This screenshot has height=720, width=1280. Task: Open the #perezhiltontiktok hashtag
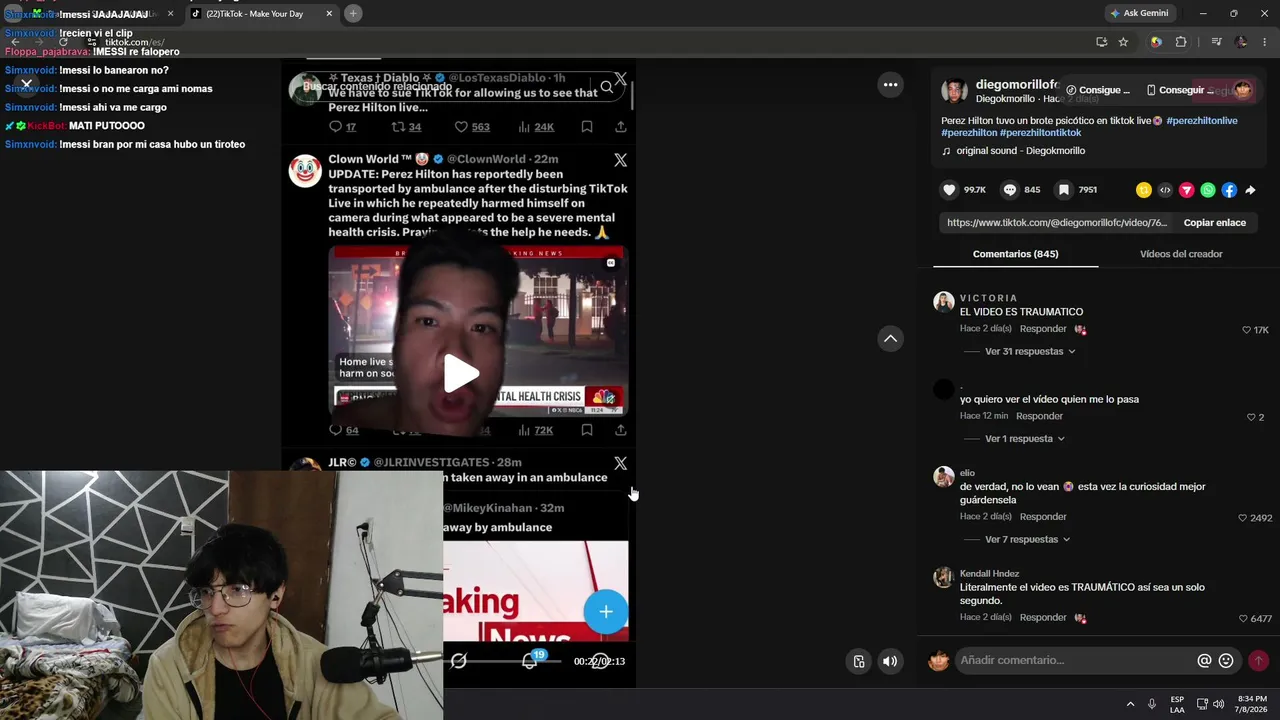click(1040, 133)
